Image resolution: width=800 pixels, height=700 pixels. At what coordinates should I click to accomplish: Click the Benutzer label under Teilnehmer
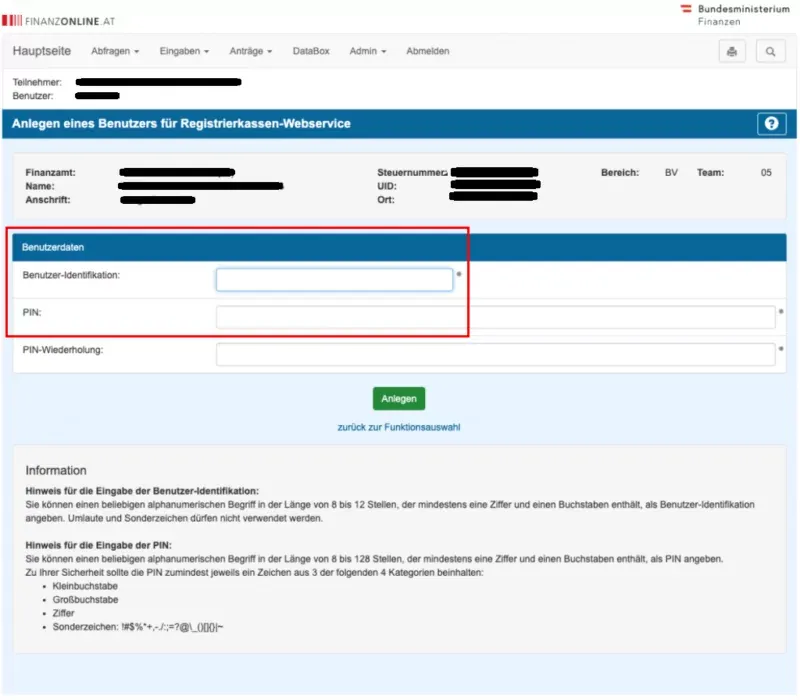tap(33, 96)
